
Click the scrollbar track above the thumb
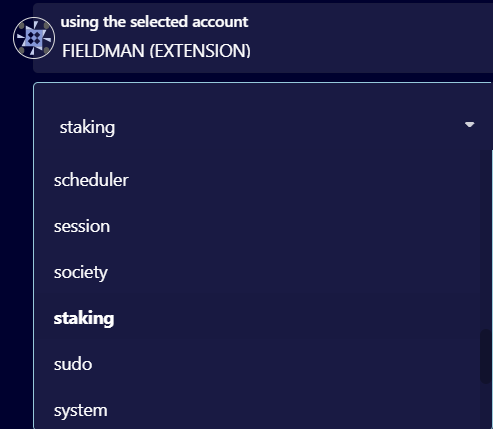coord(485,240)
